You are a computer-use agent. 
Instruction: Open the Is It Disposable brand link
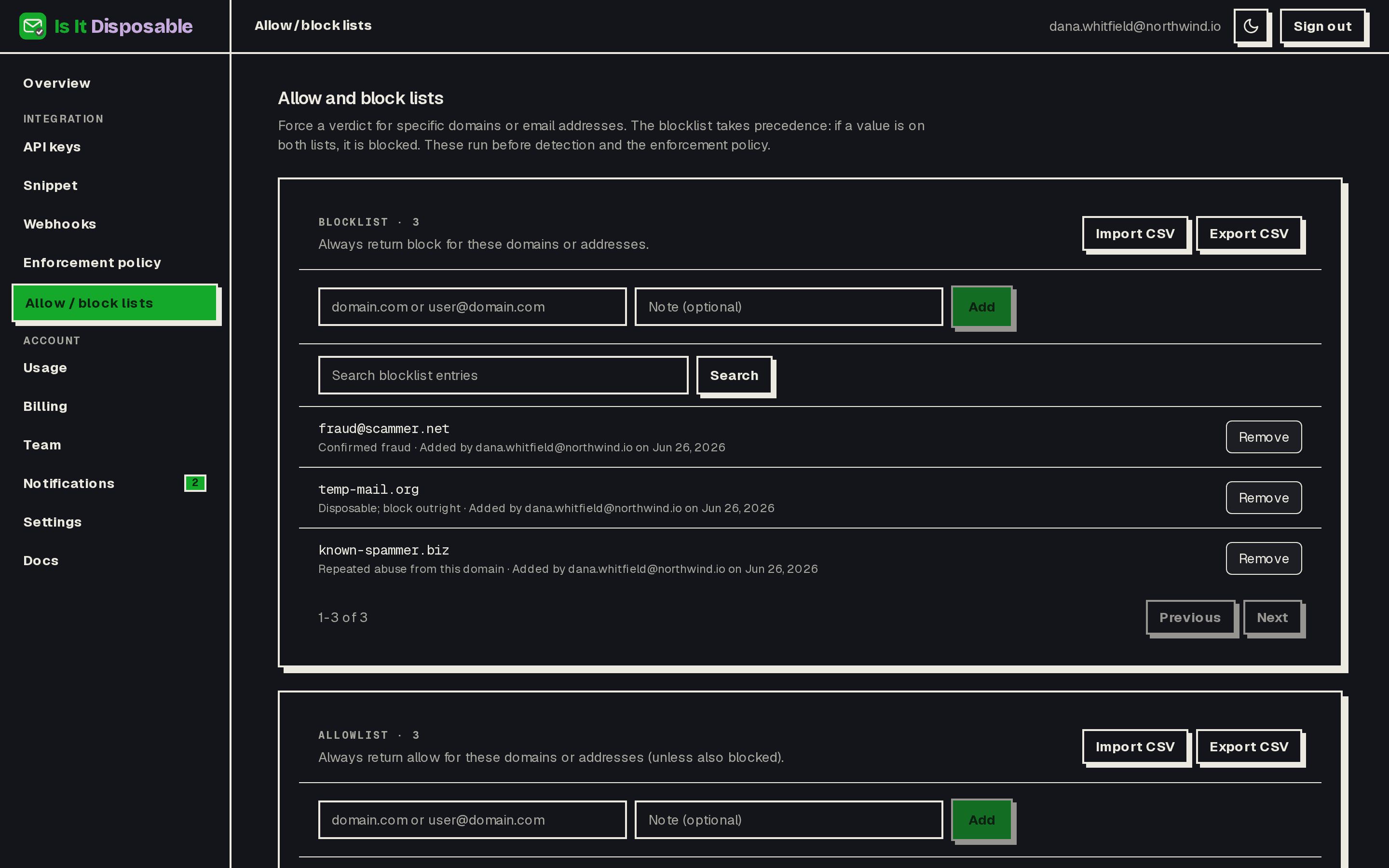pos(106,26)
